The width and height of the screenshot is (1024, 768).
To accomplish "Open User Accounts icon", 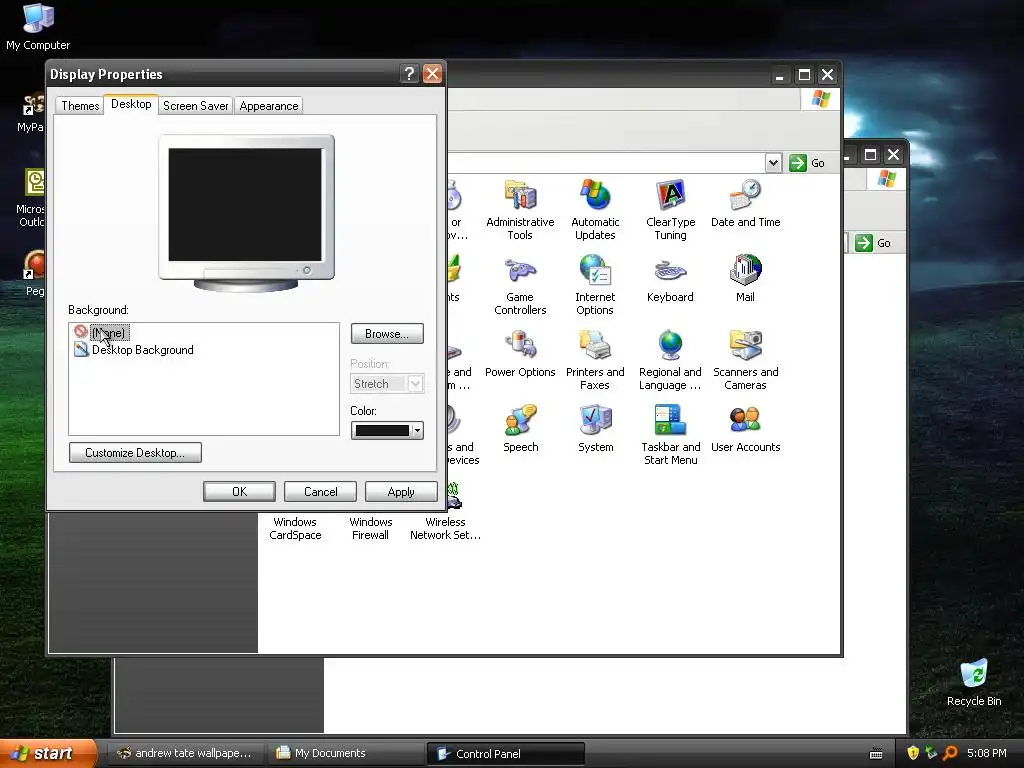I will coord(745,428).
